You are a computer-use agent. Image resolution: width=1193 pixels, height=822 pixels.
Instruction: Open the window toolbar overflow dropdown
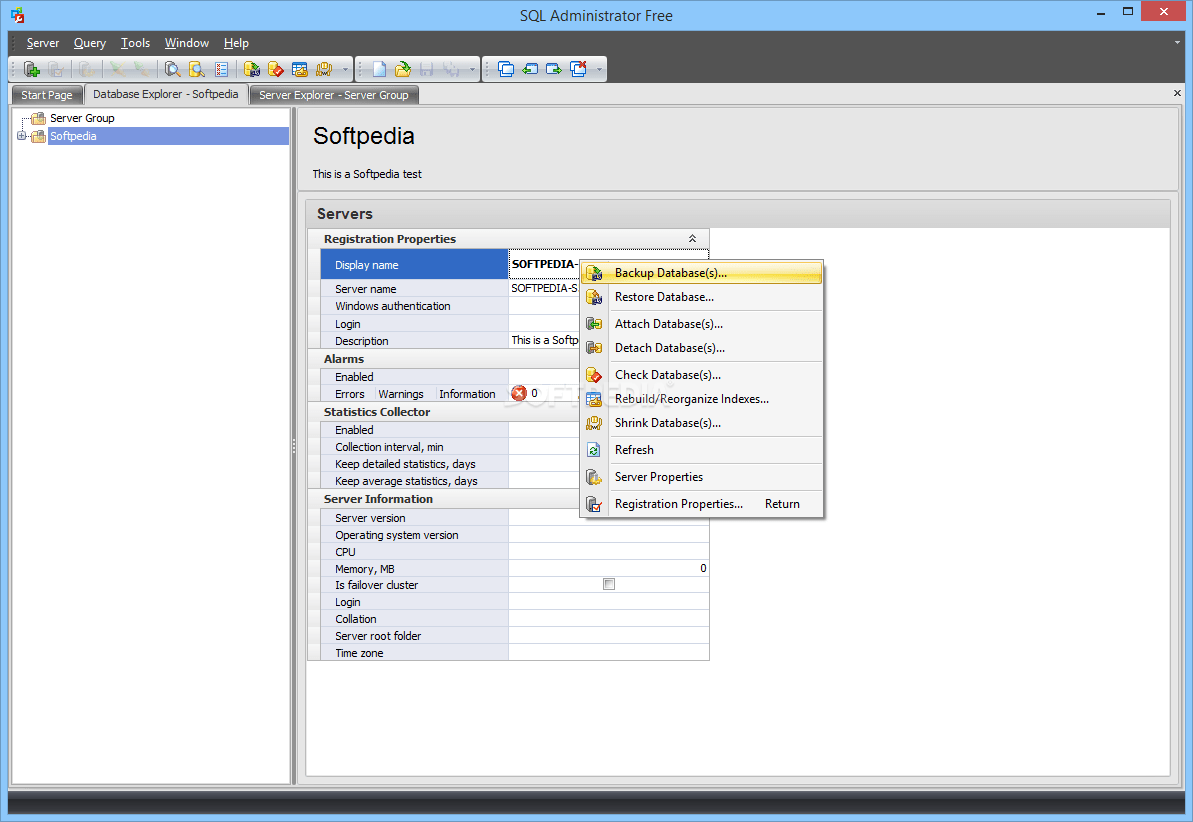coord(600,70)
